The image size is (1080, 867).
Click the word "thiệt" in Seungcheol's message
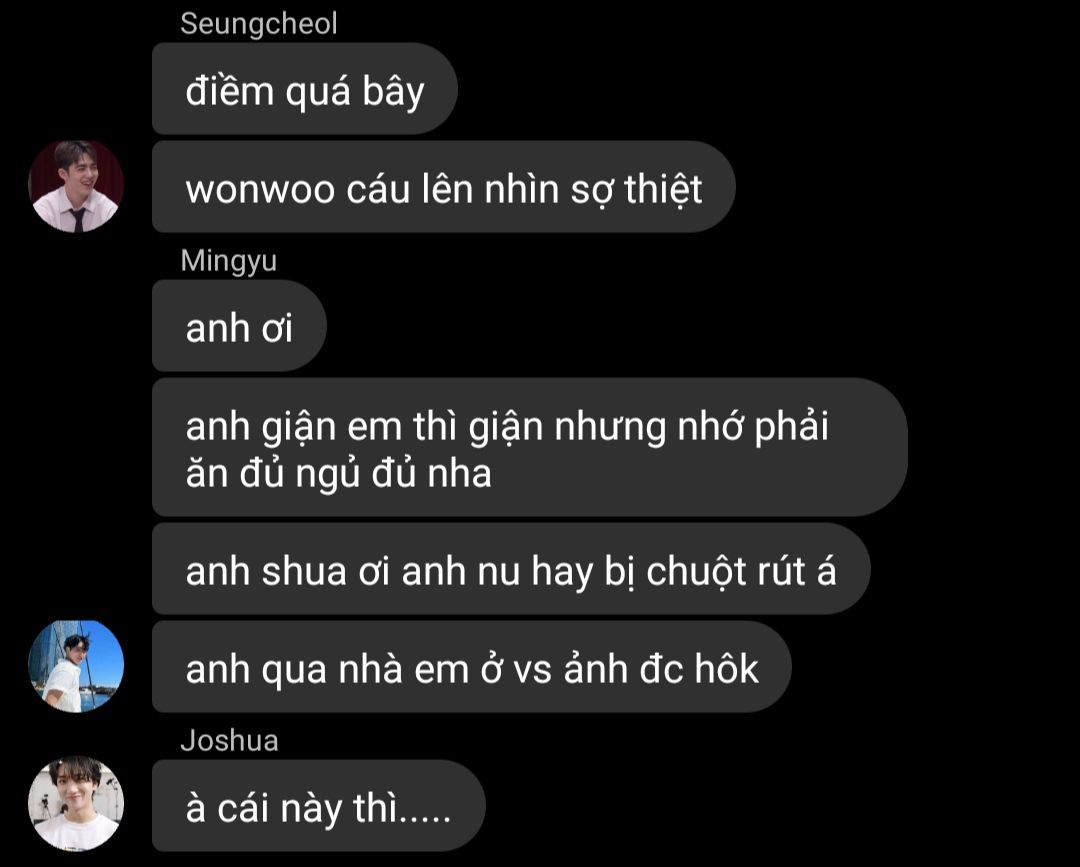663,189
